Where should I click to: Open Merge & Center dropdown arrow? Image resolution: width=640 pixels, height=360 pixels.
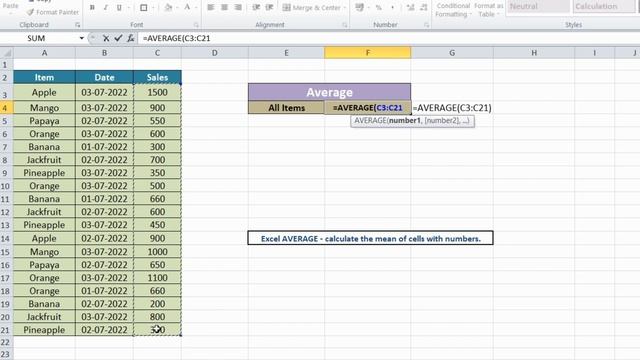pos(345,7)
